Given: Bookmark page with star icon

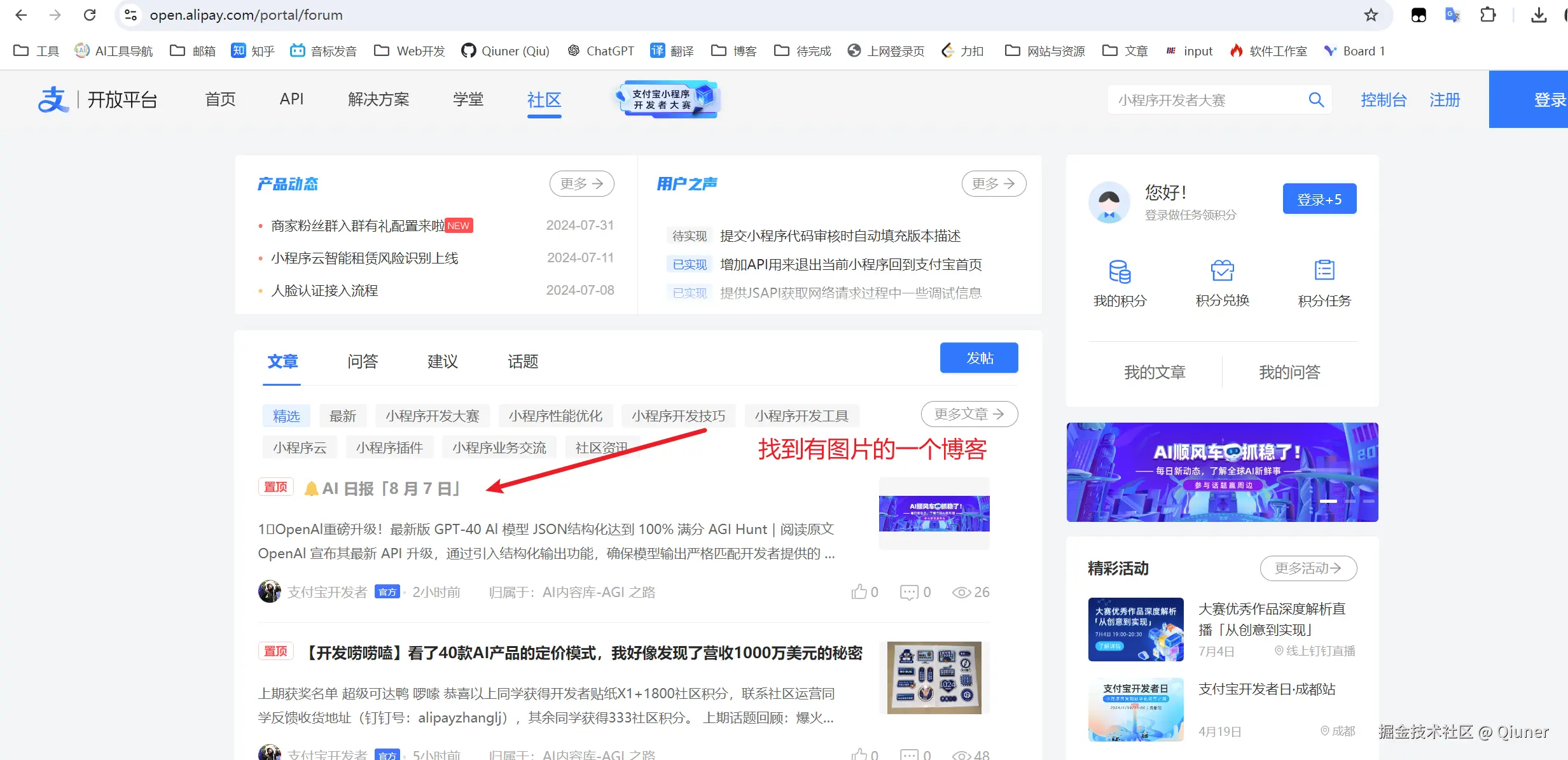Looking at the screenshot, I should [1371, 15].
